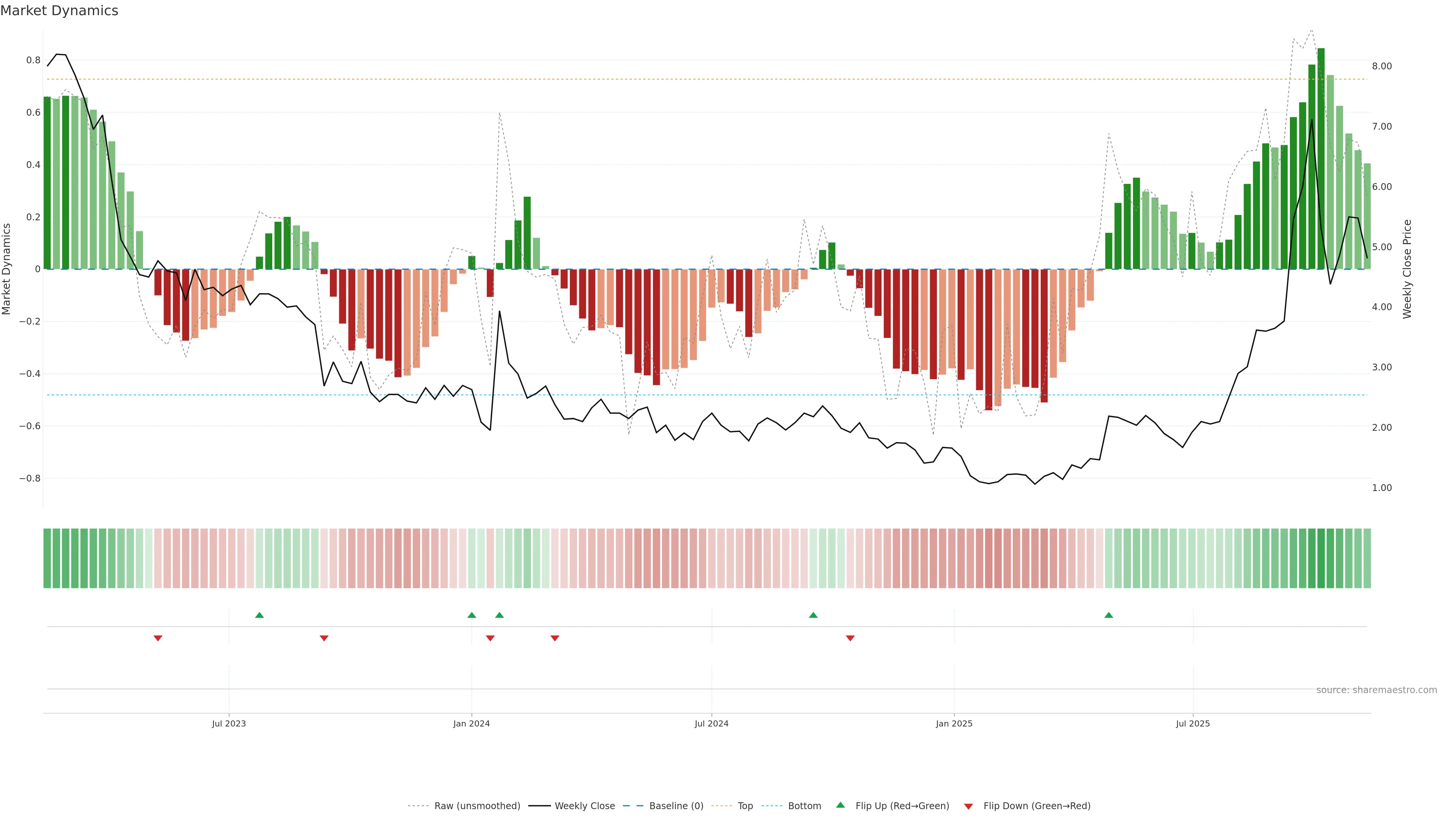
Task: Click the green flip-up marker near Jan 2025–Jul 2025
Action: (x=1108, y=615)
